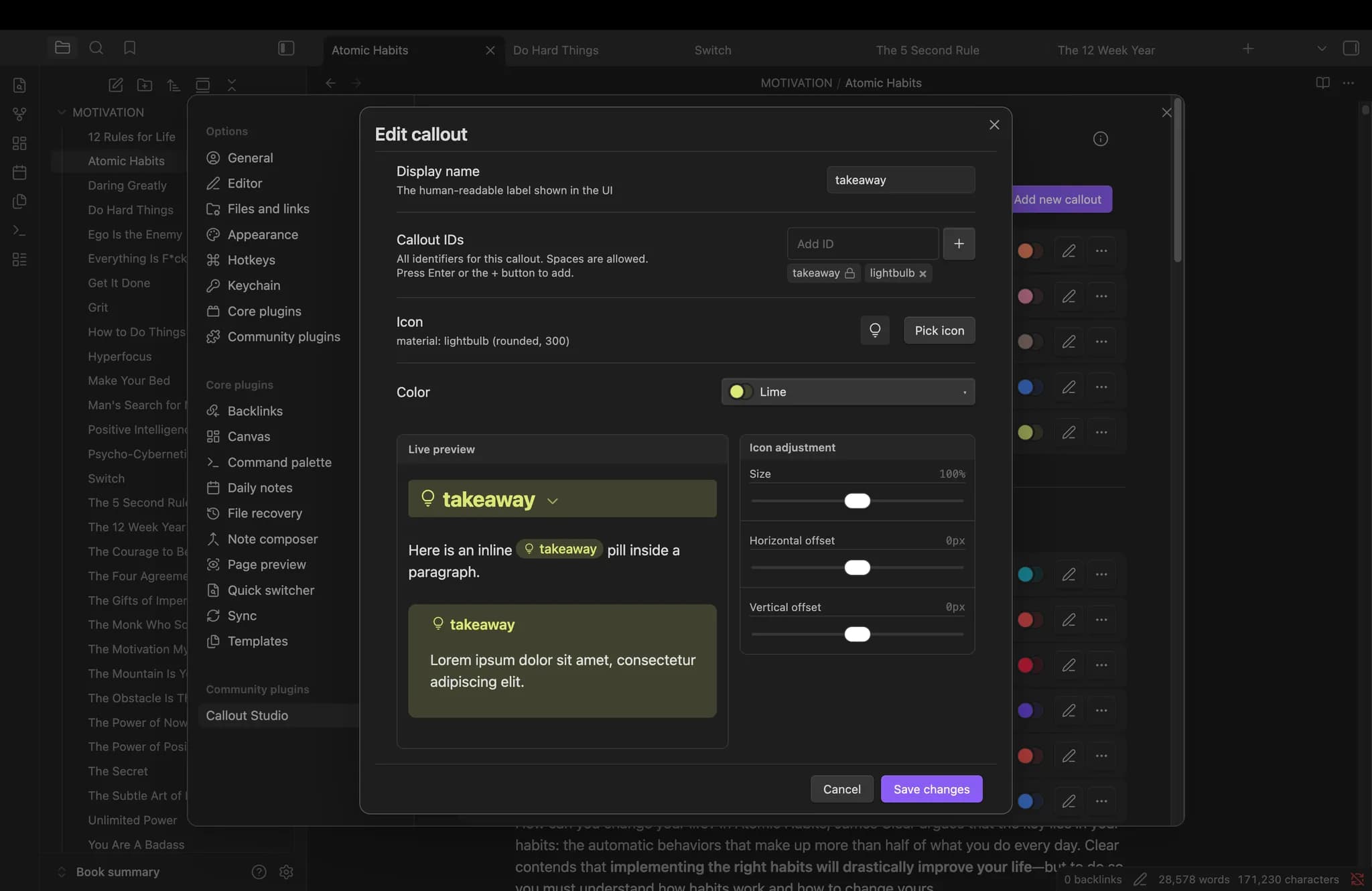Viewport: 1372px width, 891px height.
Task: Open settings gear icon at vault footer
Action: [x=286, y=872]
